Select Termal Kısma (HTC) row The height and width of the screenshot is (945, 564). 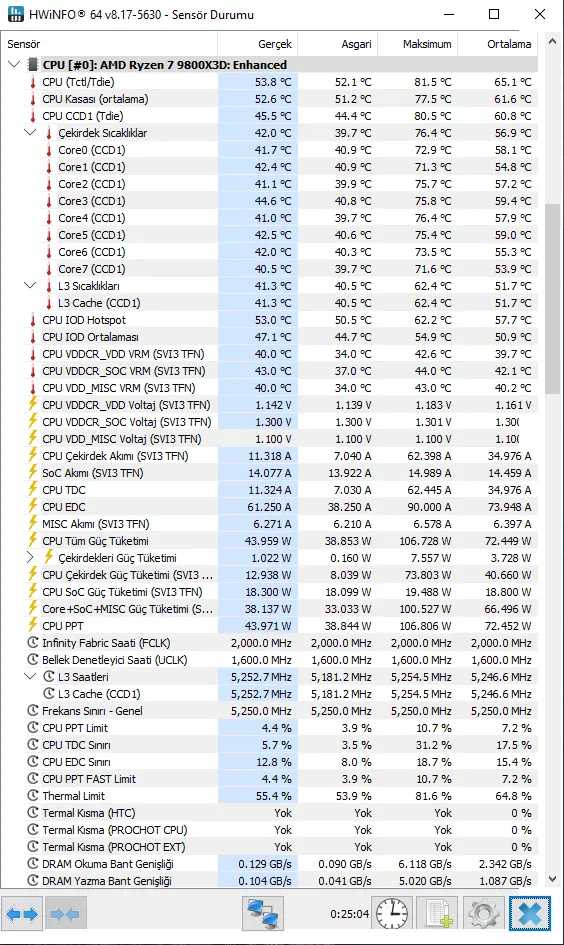269,813
